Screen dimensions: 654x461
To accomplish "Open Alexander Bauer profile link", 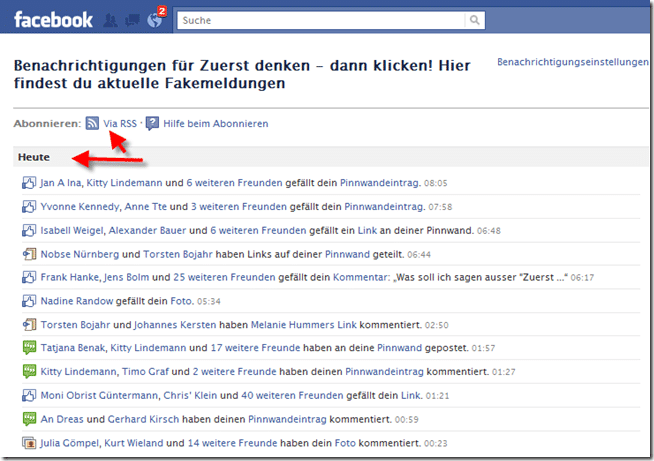I will [x=147, y=230].
